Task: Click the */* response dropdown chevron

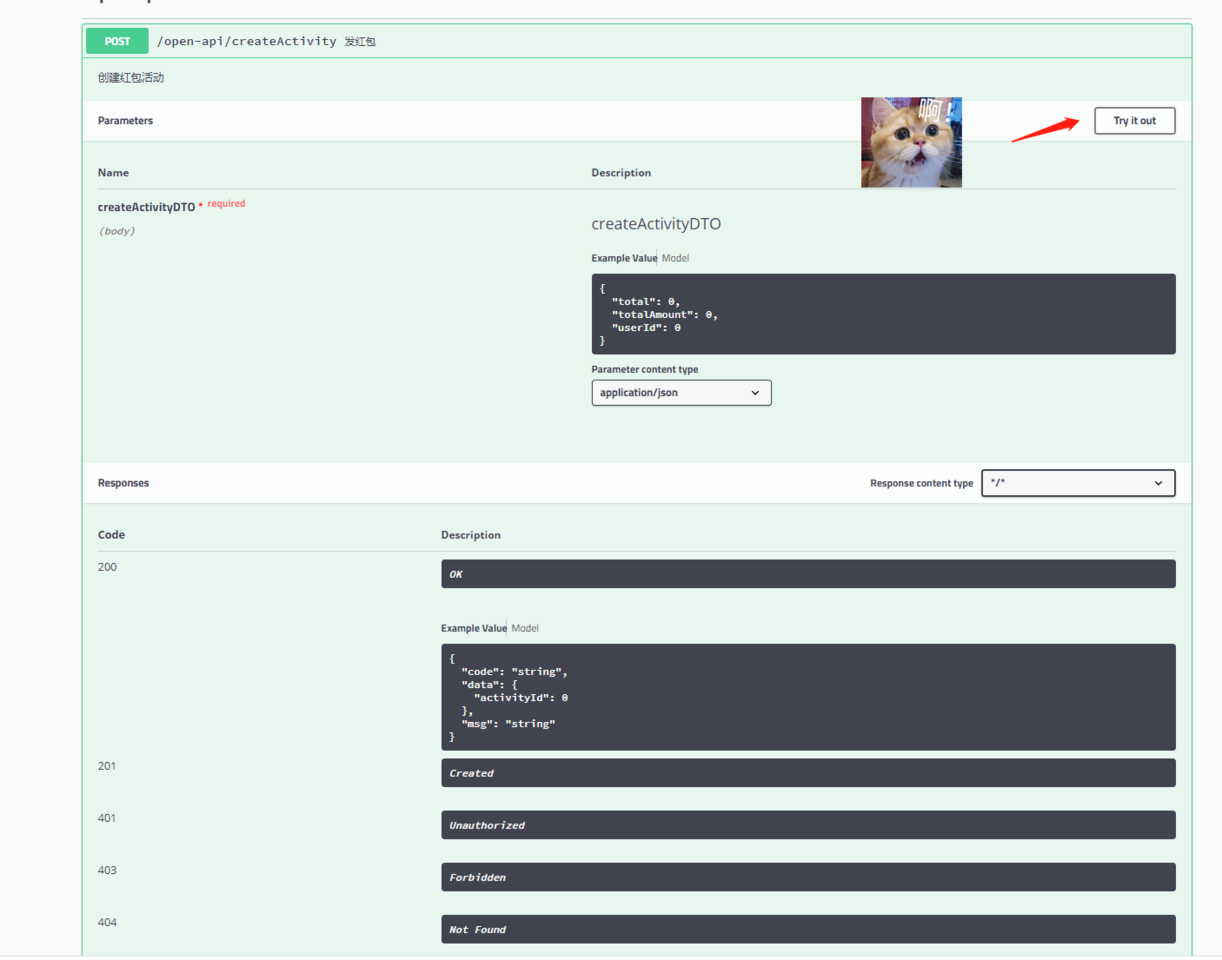Action: point(1158,483)
